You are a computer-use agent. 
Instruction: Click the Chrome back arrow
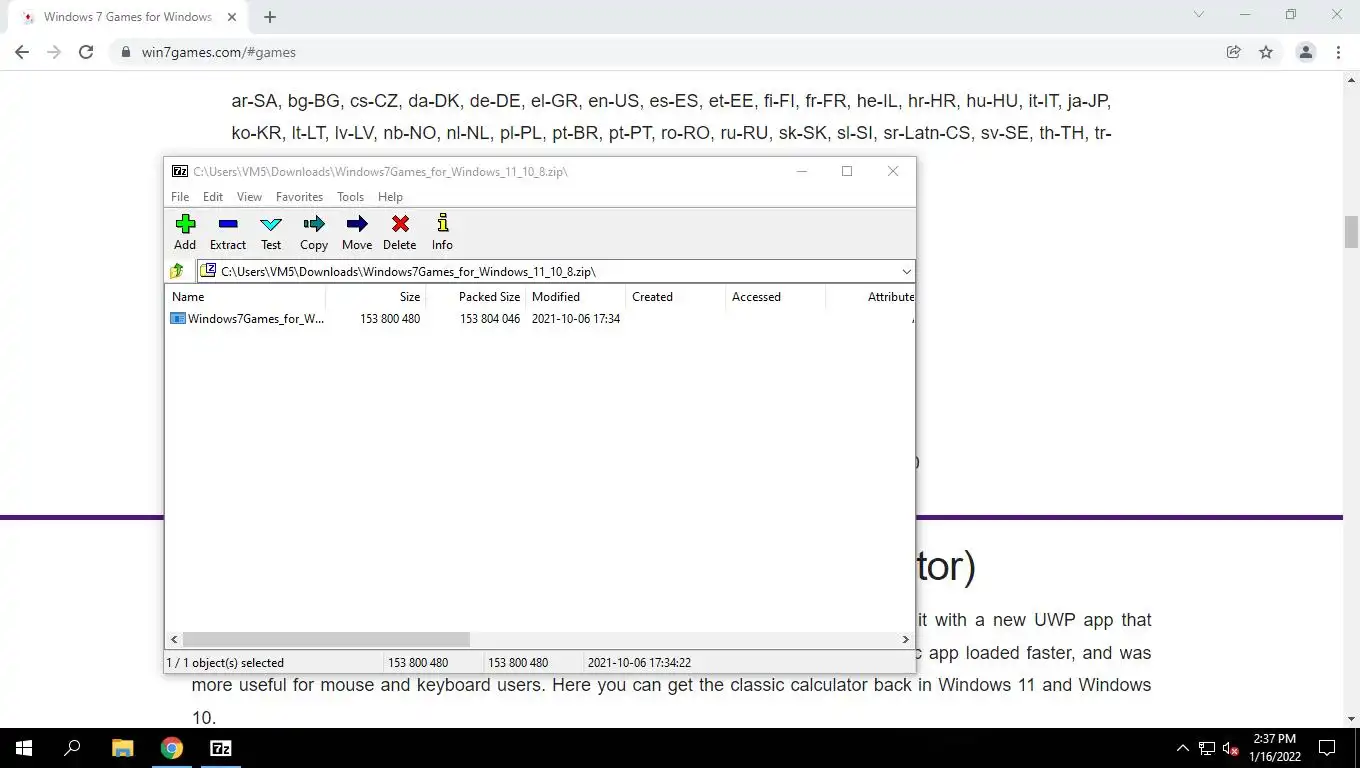click(22, 52)
